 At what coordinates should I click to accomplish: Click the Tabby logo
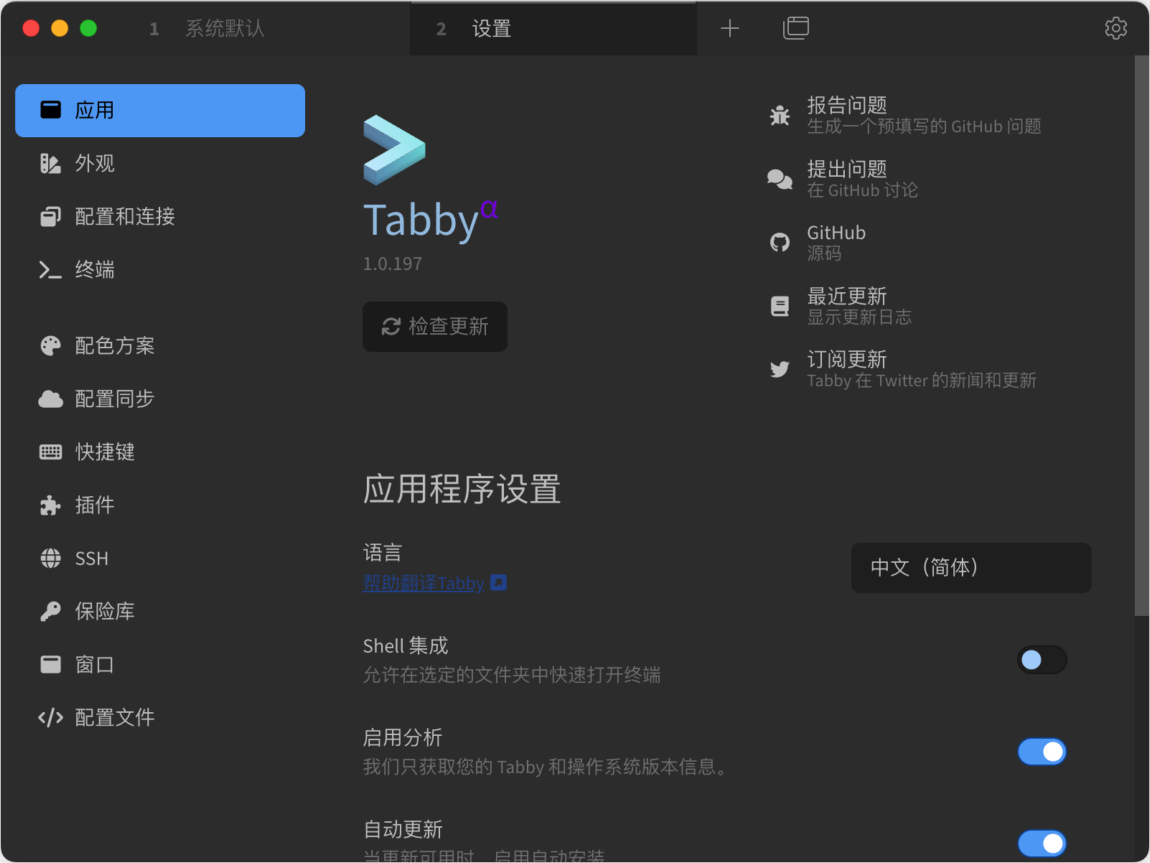[395, 150]
